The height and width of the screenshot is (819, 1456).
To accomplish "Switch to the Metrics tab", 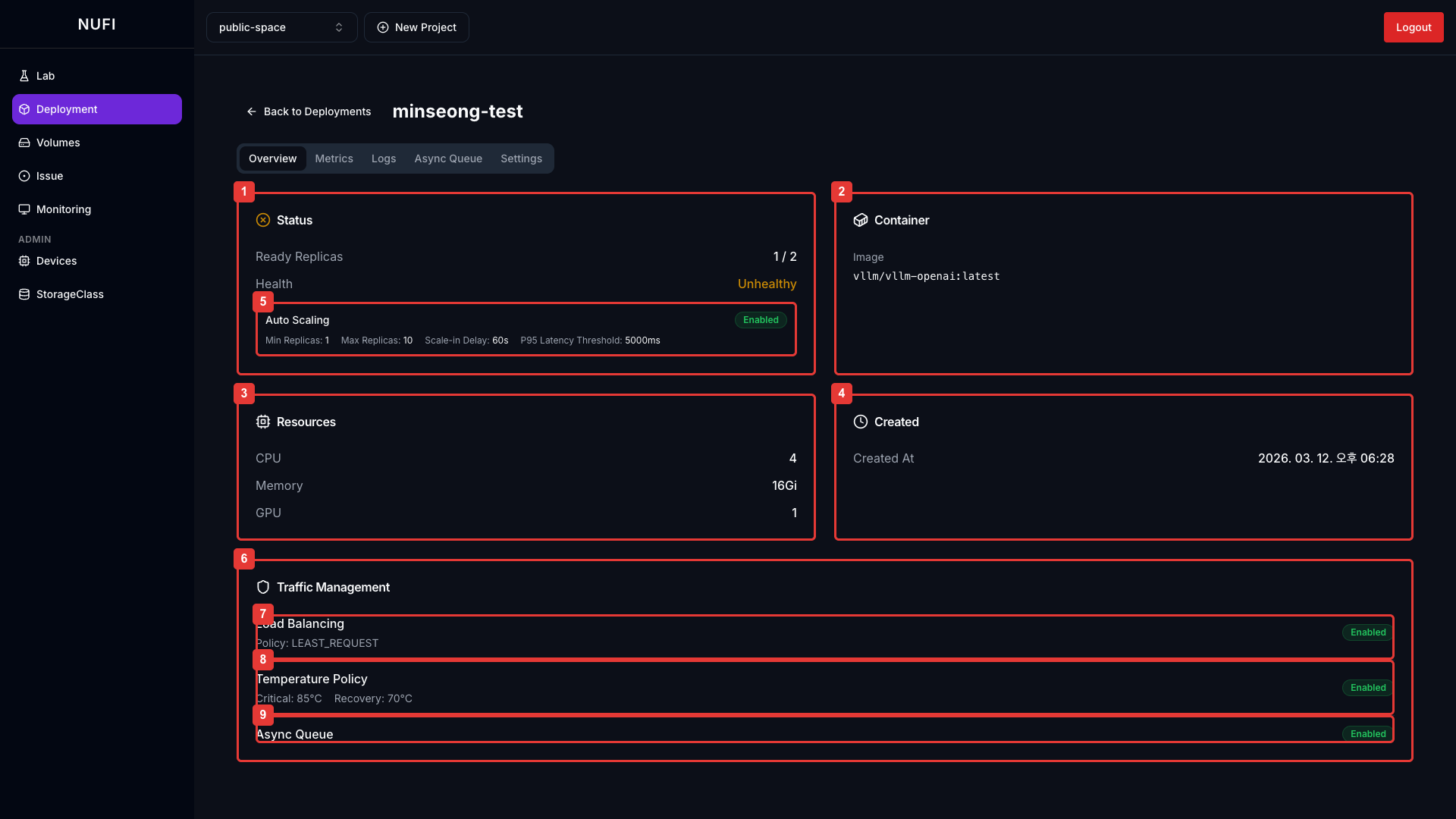I will tap(334, 158).
